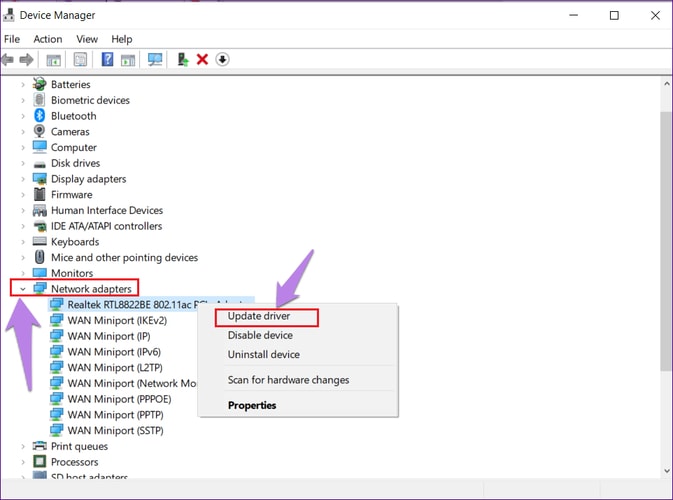Open the File menu

[x=12, y=39]
